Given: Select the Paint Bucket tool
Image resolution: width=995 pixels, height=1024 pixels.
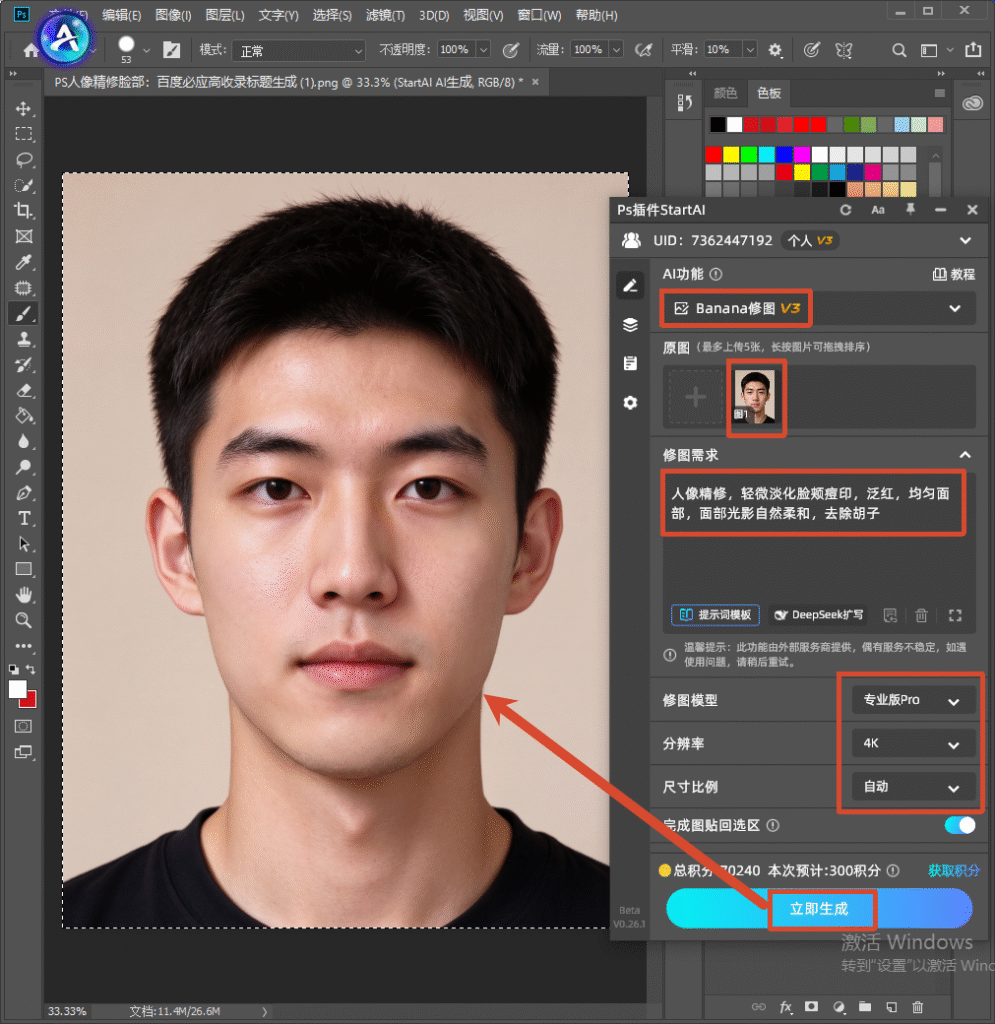Looking at the screenshot, I should 24,416.
